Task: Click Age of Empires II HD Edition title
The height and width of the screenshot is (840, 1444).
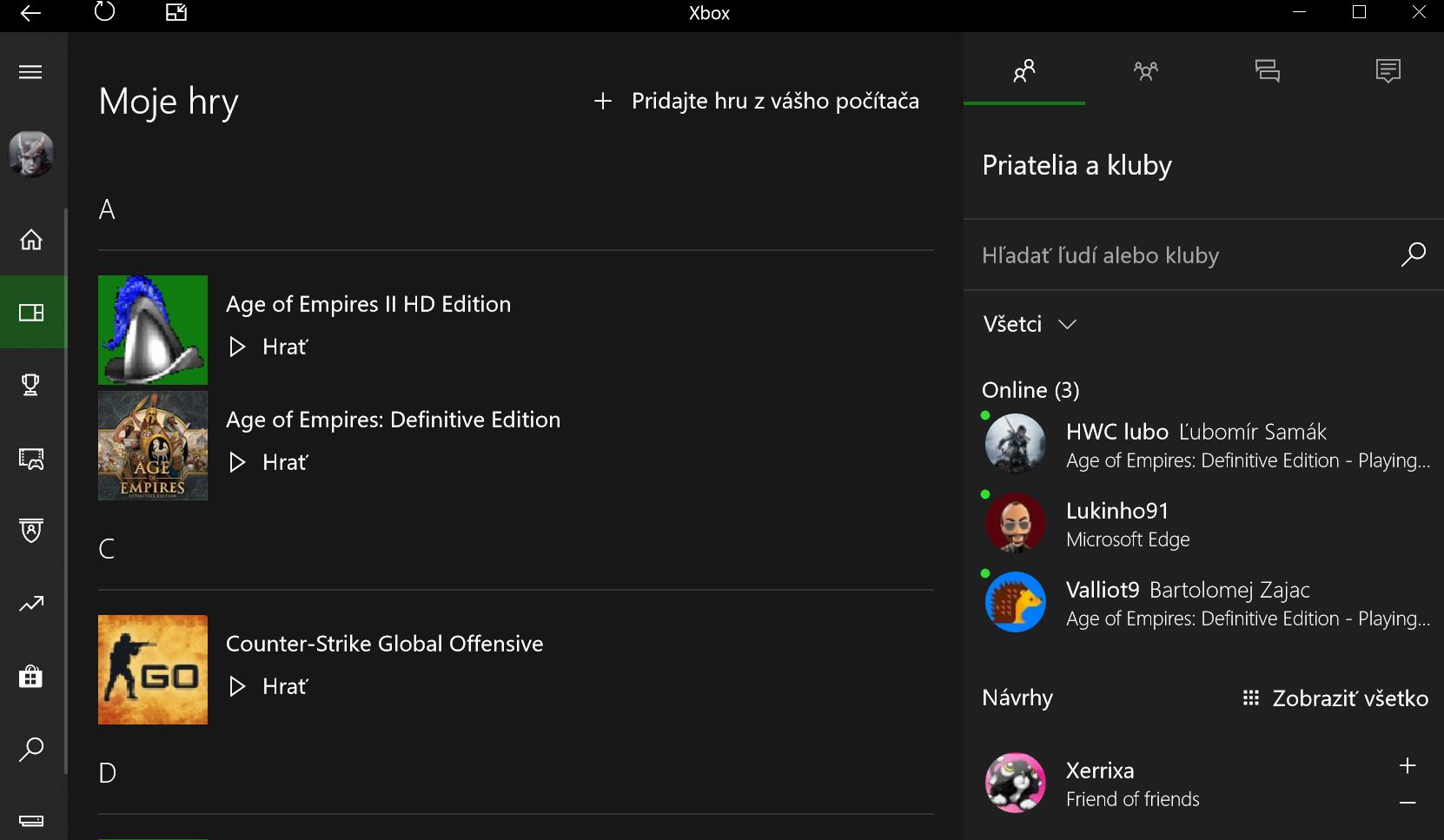Action: click(x=368, y=304)
